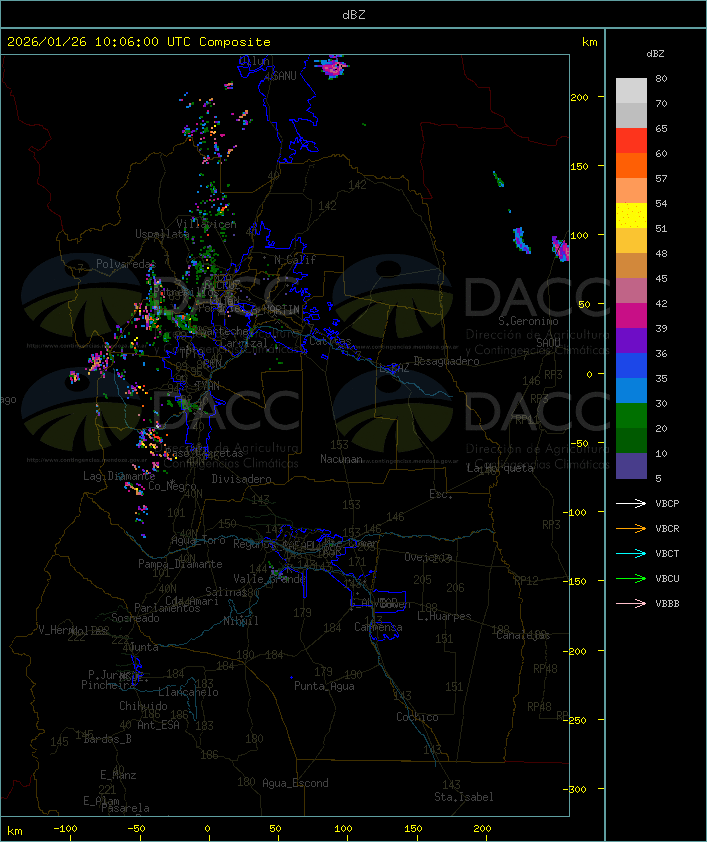Screen dimensions: 707x842
Task: Click the -300 tick on the vertical axis
Action: 577,789
